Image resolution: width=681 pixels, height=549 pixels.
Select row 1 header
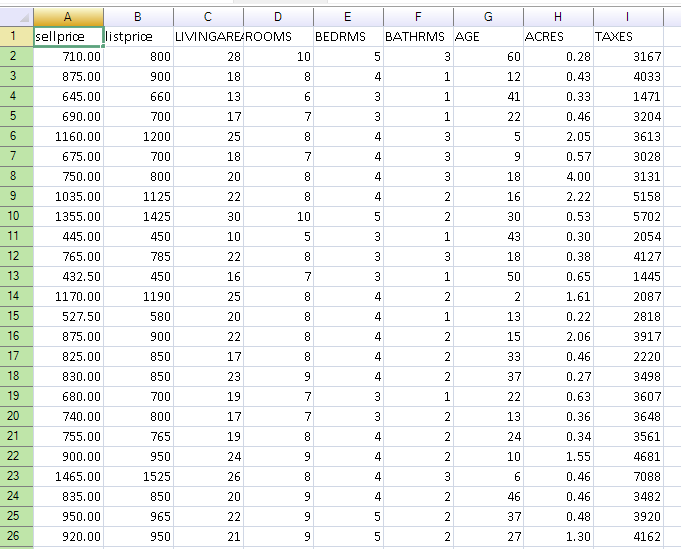(17, 36)
